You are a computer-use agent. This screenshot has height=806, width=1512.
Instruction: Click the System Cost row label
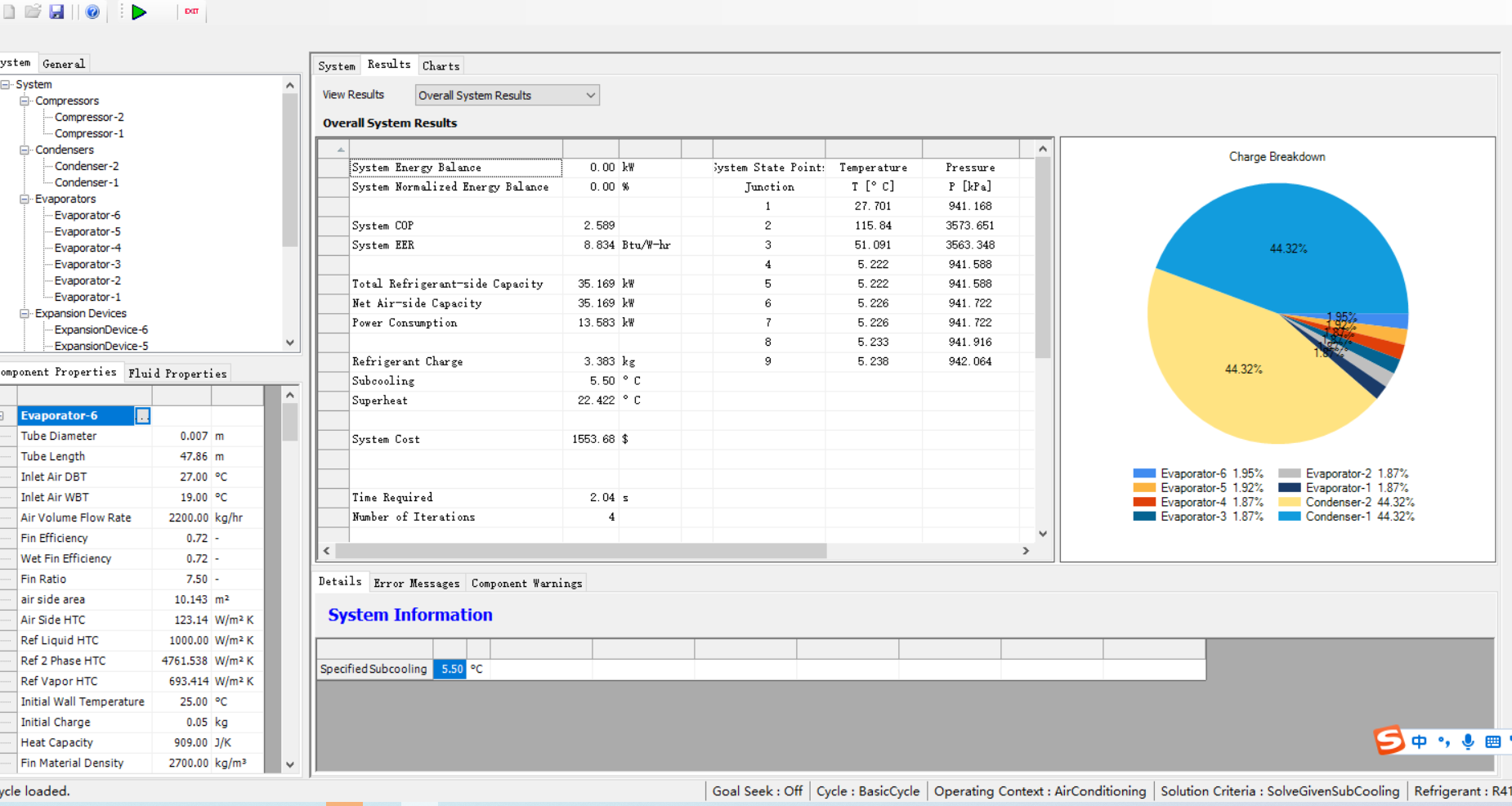click(386, 439)
